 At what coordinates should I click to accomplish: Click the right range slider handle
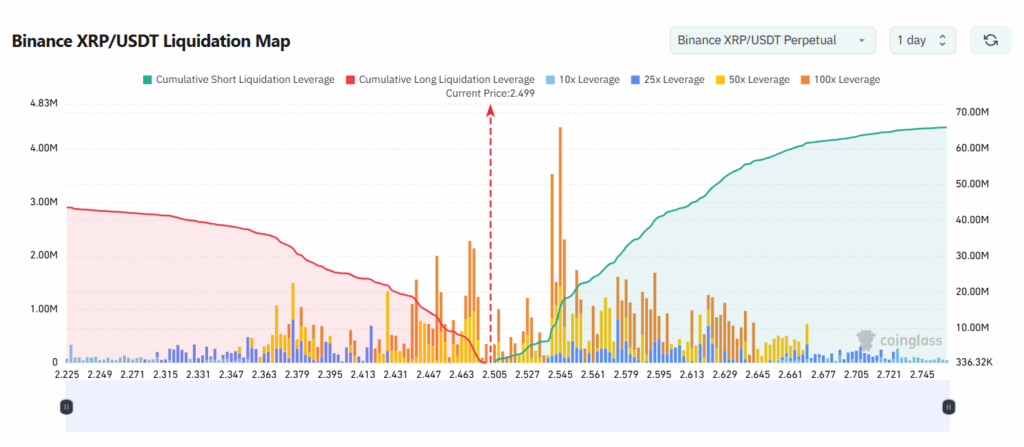949,407
